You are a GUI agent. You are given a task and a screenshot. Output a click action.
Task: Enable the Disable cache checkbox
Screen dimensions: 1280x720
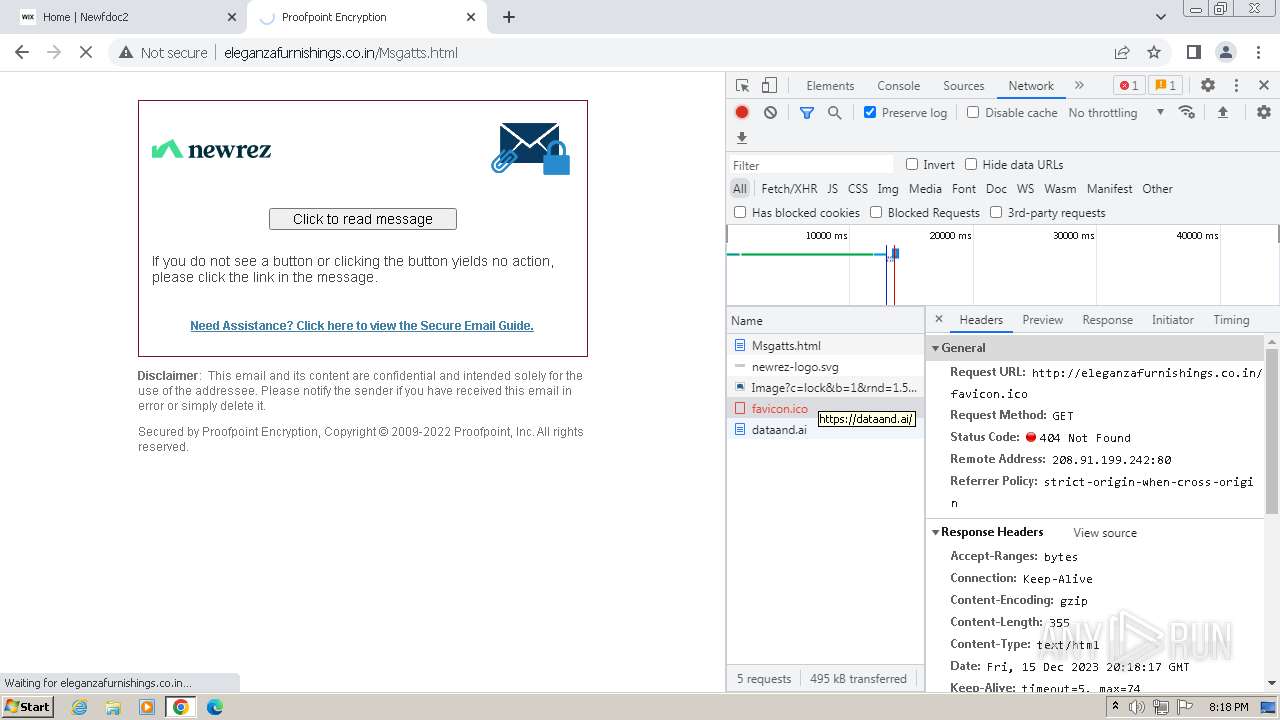tap(973, 113)
